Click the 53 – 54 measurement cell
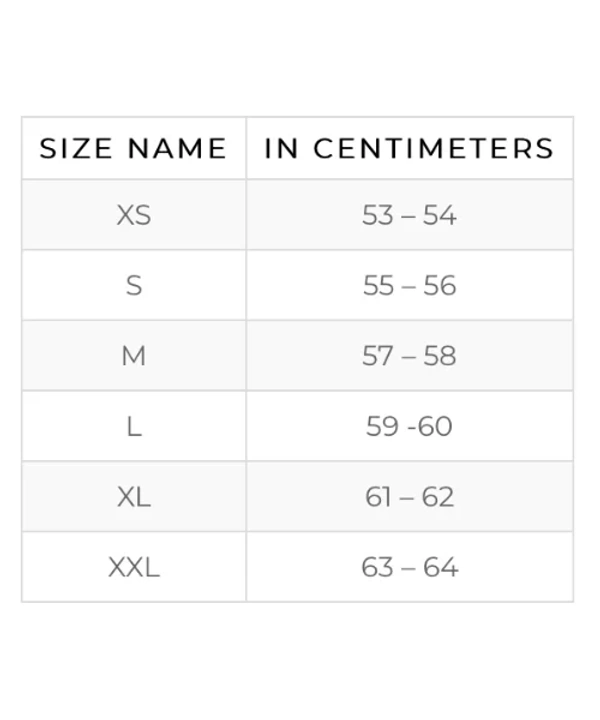 (409, 215)
